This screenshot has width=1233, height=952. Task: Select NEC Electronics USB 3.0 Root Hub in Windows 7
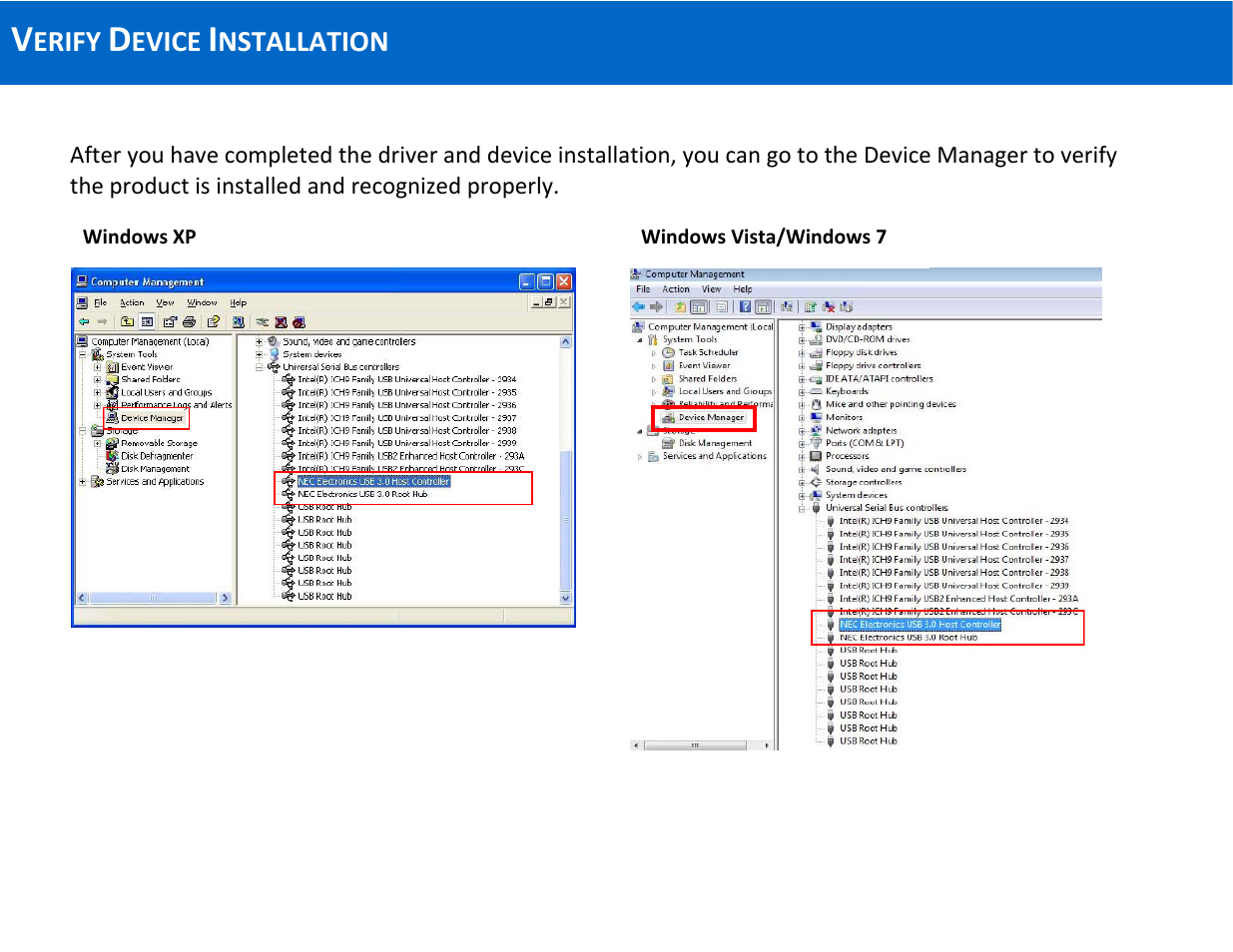[x=909, y=638]
